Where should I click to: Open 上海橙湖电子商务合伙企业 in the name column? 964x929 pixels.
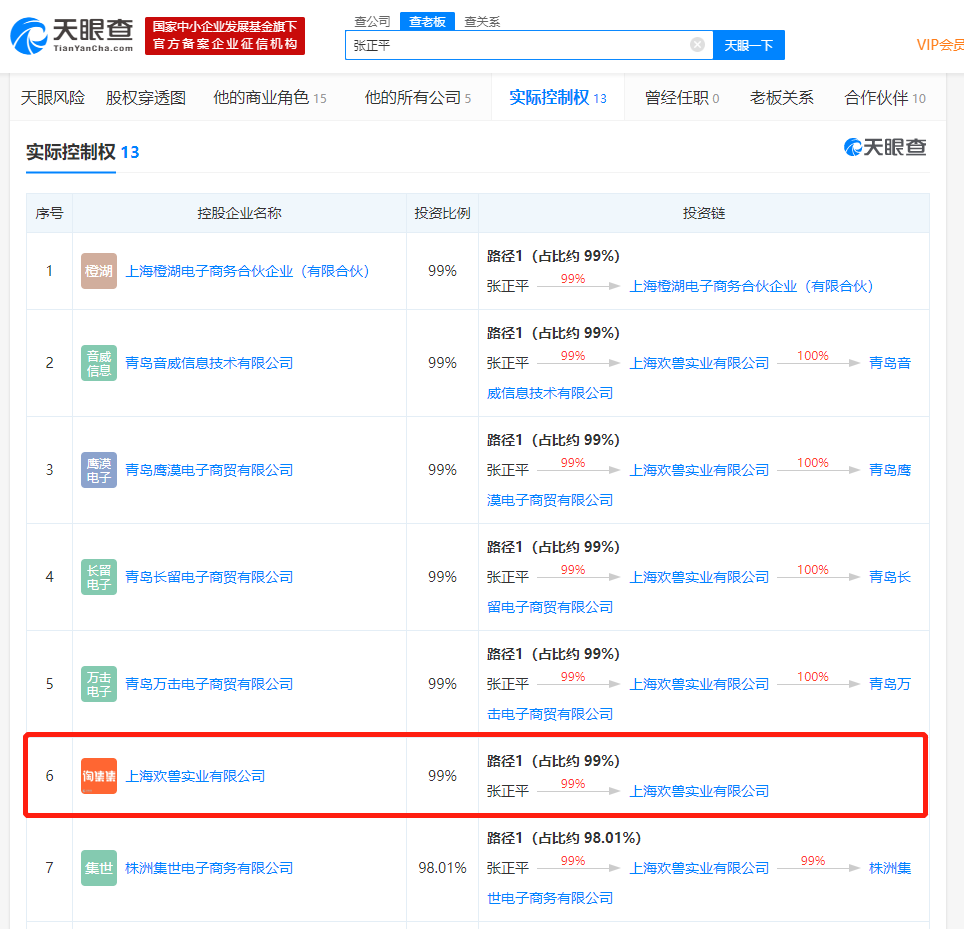(248, 271)
